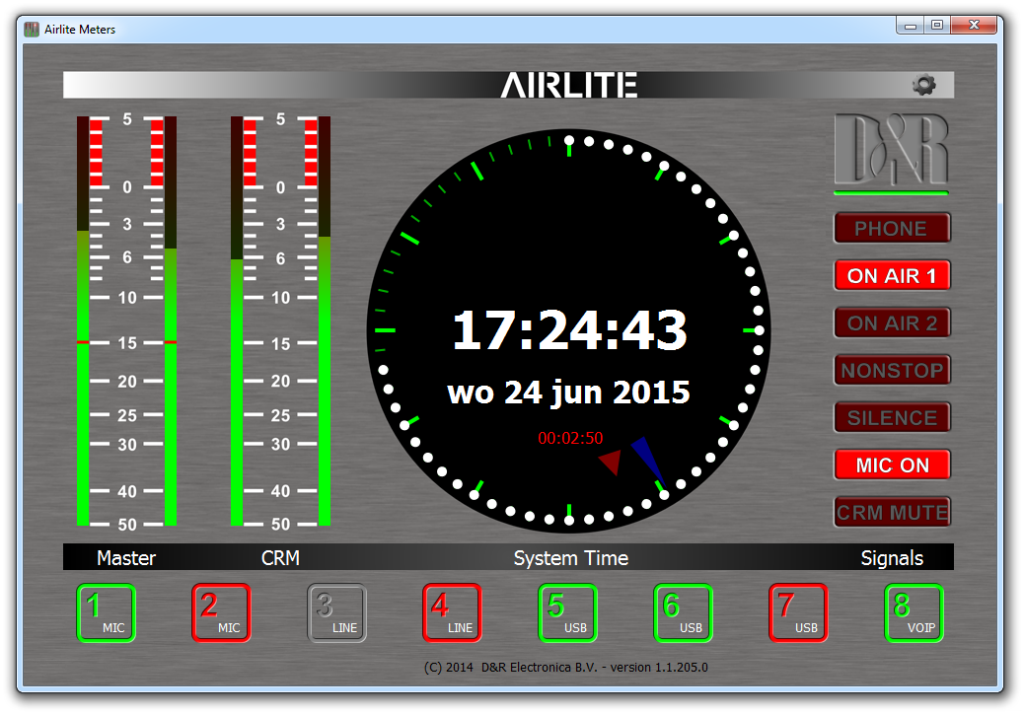The height and width of the screenshot is (715, 1024).
Task: Click the ON AIR 2 label
Action: (x=892, y=323)
